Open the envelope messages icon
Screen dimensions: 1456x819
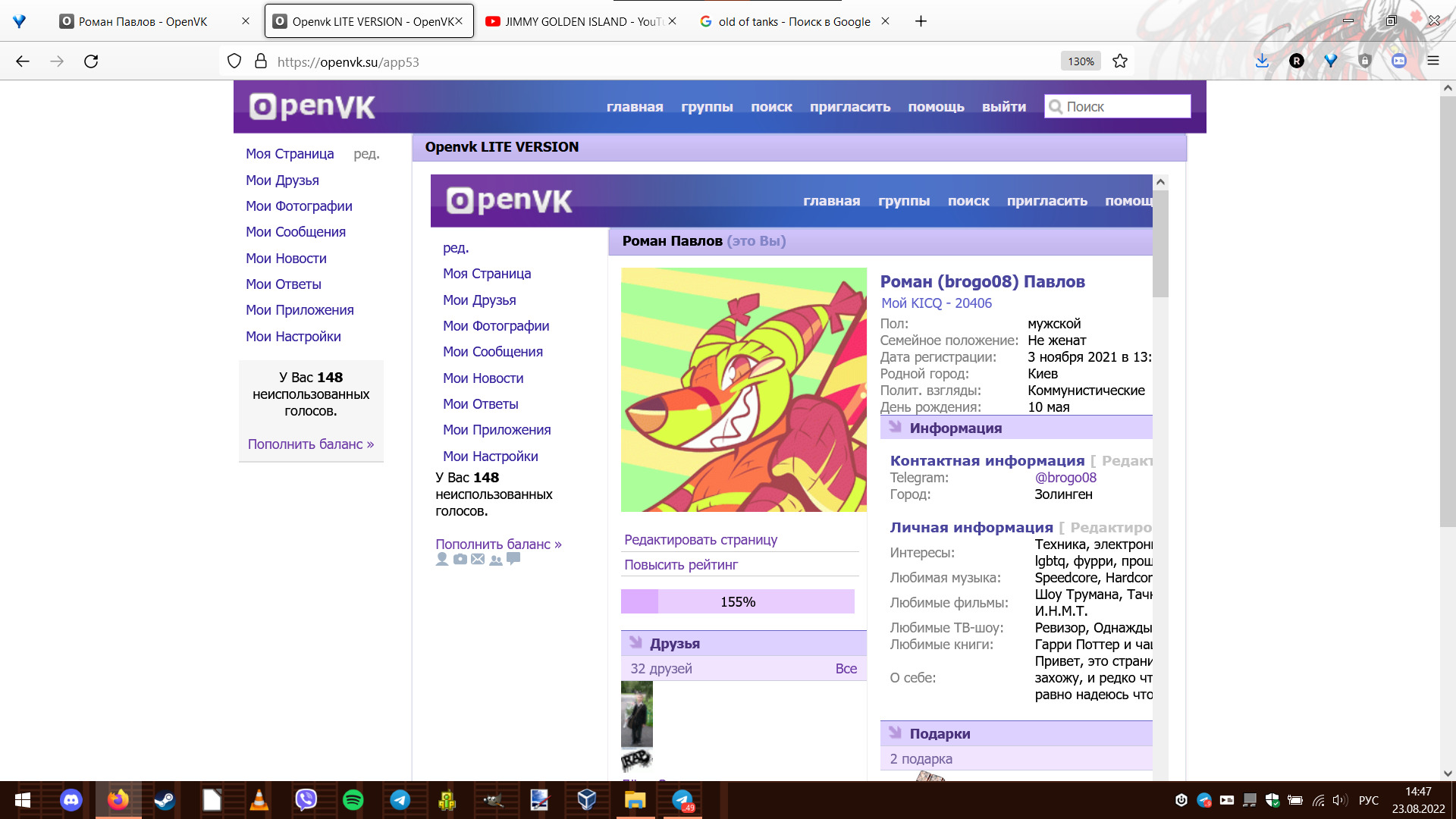click(478, 560)
